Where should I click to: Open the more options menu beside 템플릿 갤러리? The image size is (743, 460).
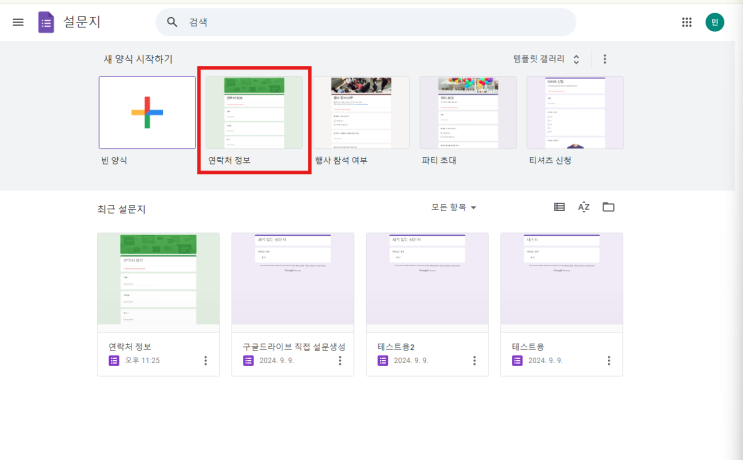pos(605,59)
